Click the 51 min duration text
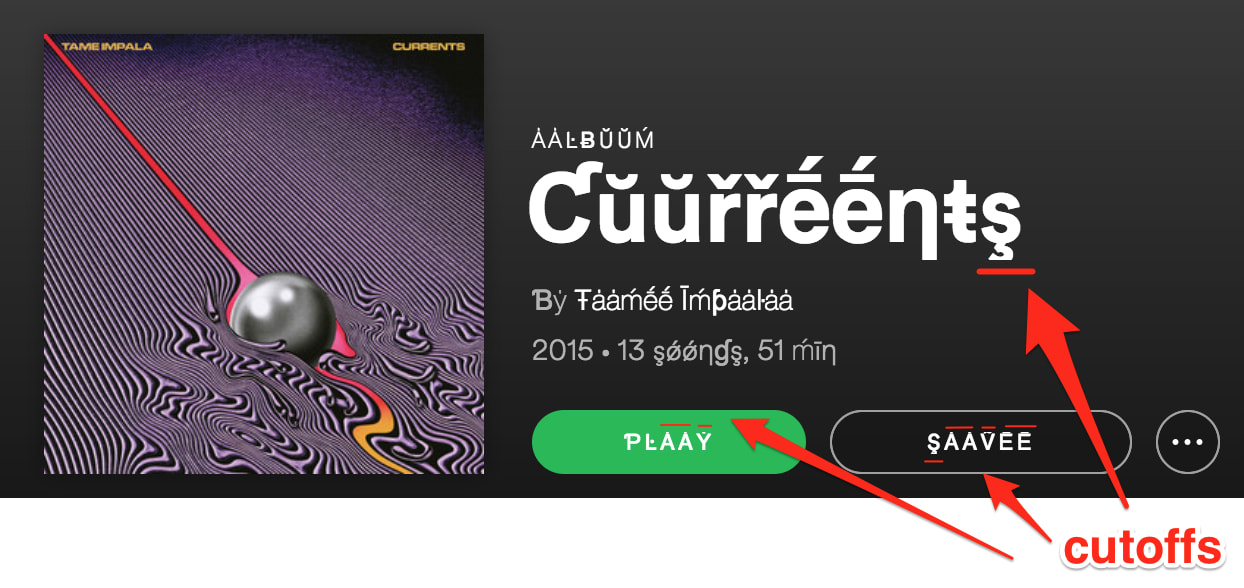The image size is (1244, 588). pos(797,351)
